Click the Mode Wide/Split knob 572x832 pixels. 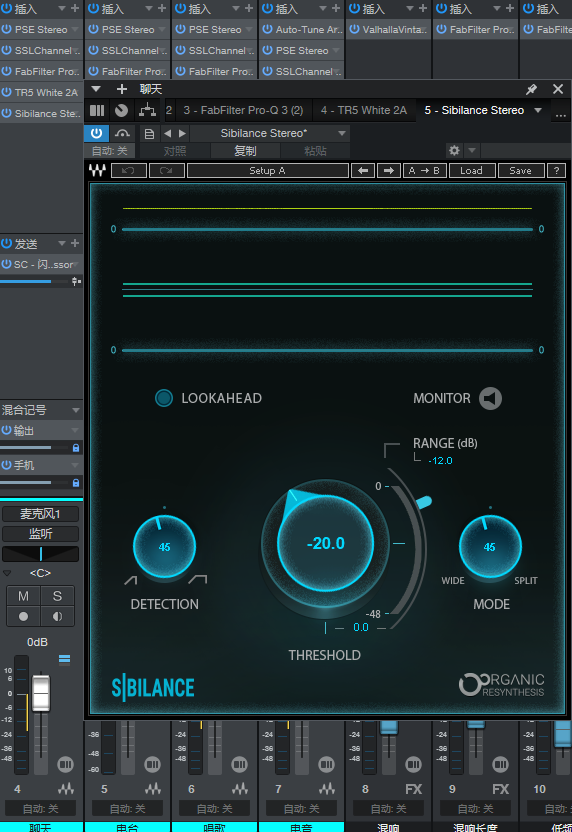[x=490, y=547]
